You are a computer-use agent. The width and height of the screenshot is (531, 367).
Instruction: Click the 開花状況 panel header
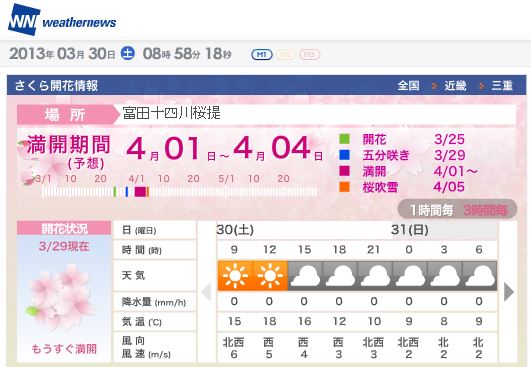(64, 229)
